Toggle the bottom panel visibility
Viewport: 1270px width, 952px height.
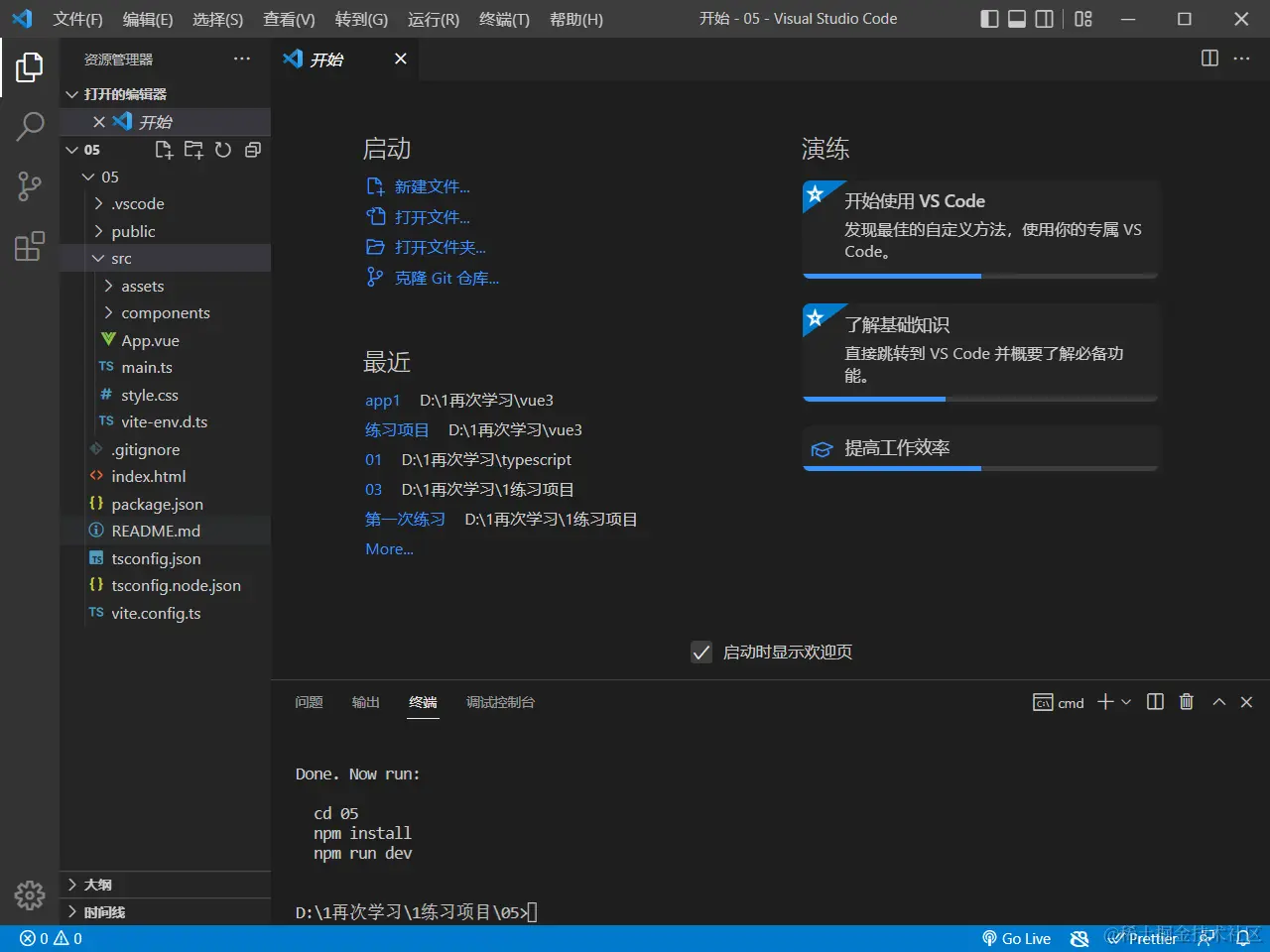[x=1017, y=19]
